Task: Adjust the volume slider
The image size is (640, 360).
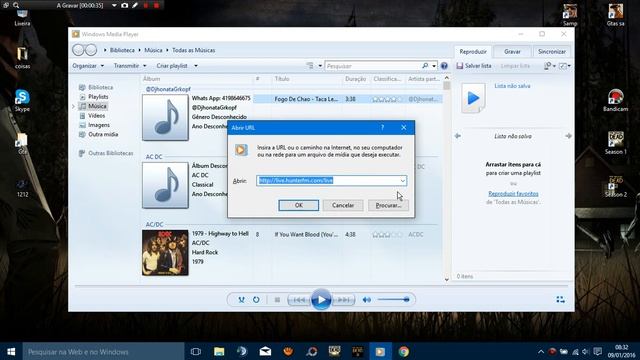Action: coord(393,300)
